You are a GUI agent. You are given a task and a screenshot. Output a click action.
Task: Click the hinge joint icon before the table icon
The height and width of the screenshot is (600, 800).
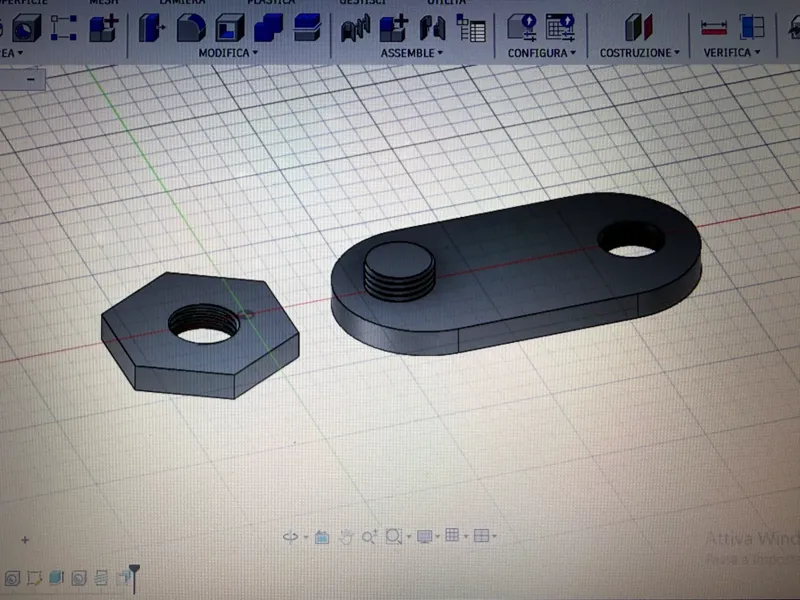432,28
